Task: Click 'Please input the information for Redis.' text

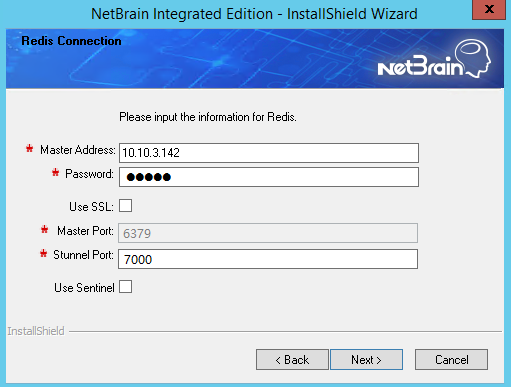Action: pos(208,117)
